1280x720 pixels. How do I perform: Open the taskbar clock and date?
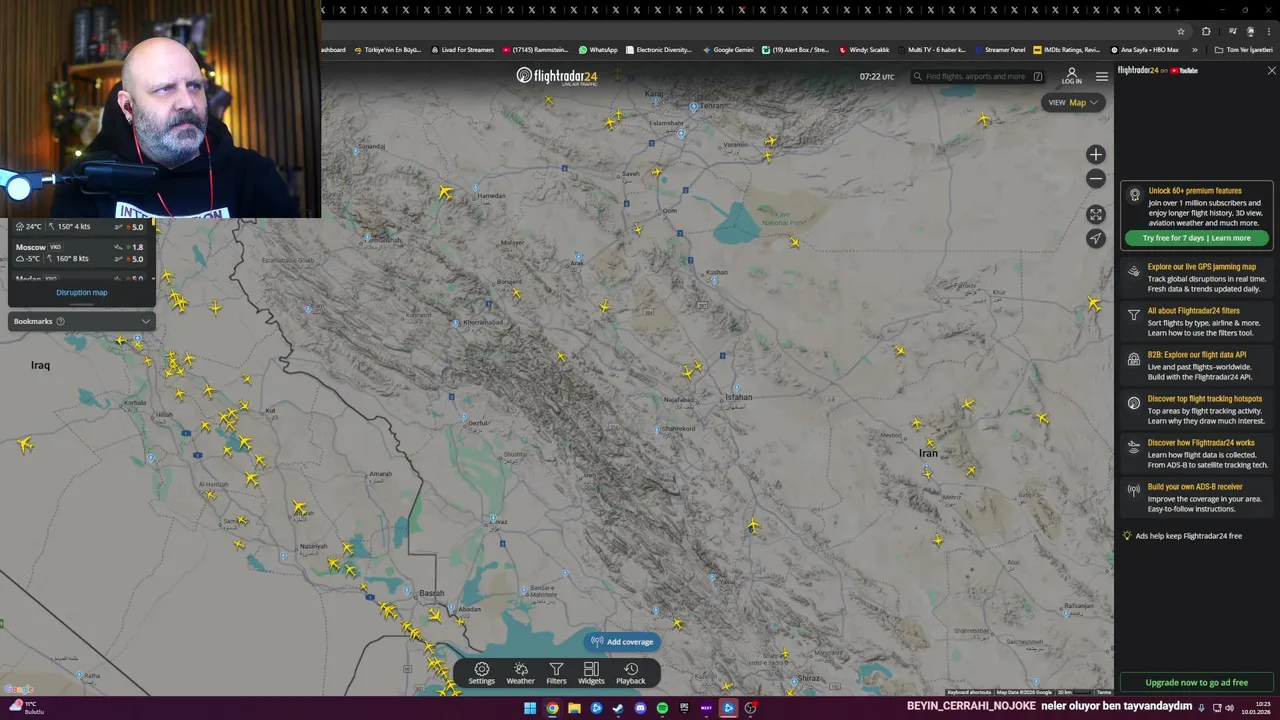1254,708
